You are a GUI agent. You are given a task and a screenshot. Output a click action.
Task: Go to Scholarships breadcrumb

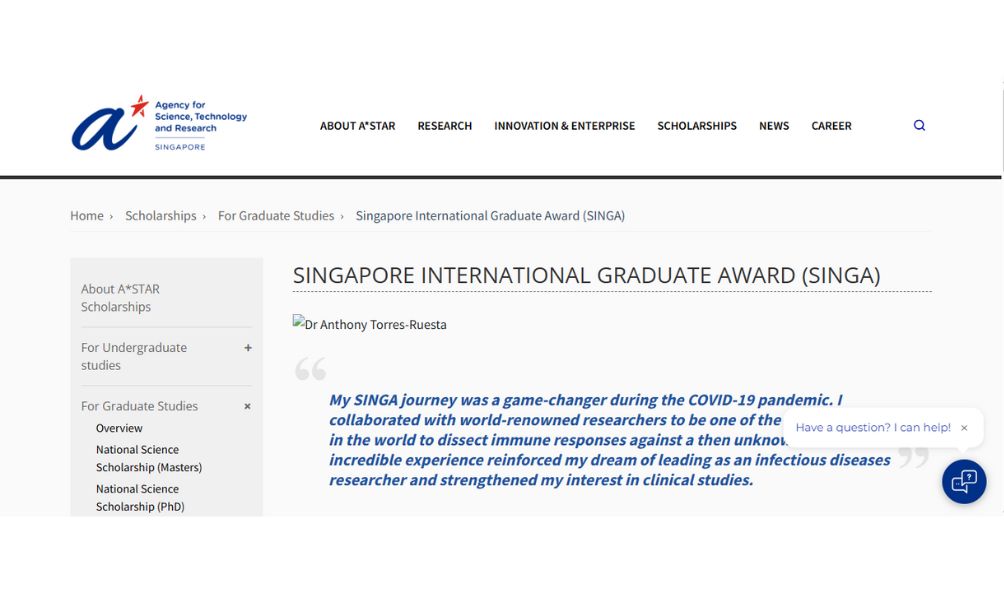[161, 216]
